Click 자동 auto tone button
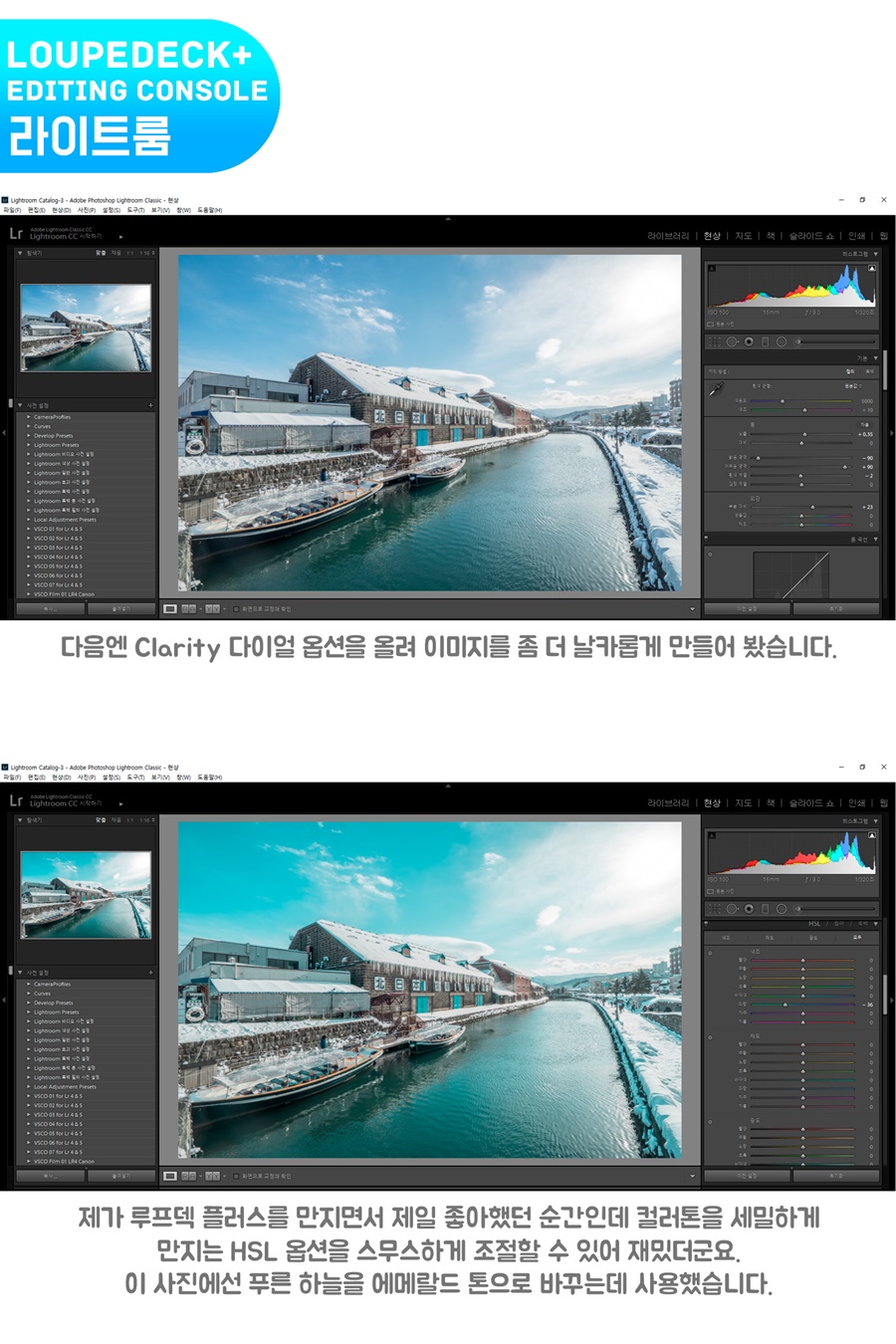This screenshot has height=1344, width=896. 864,424
